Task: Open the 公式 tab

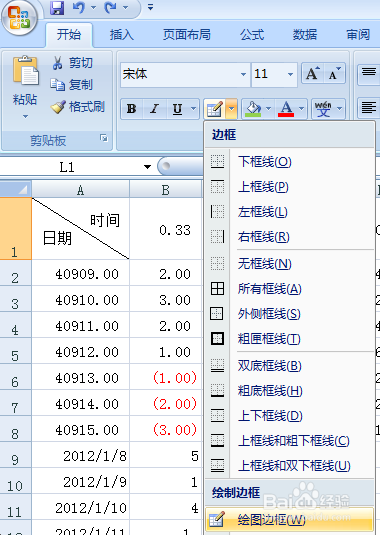Action: click(x=252, y=34)
